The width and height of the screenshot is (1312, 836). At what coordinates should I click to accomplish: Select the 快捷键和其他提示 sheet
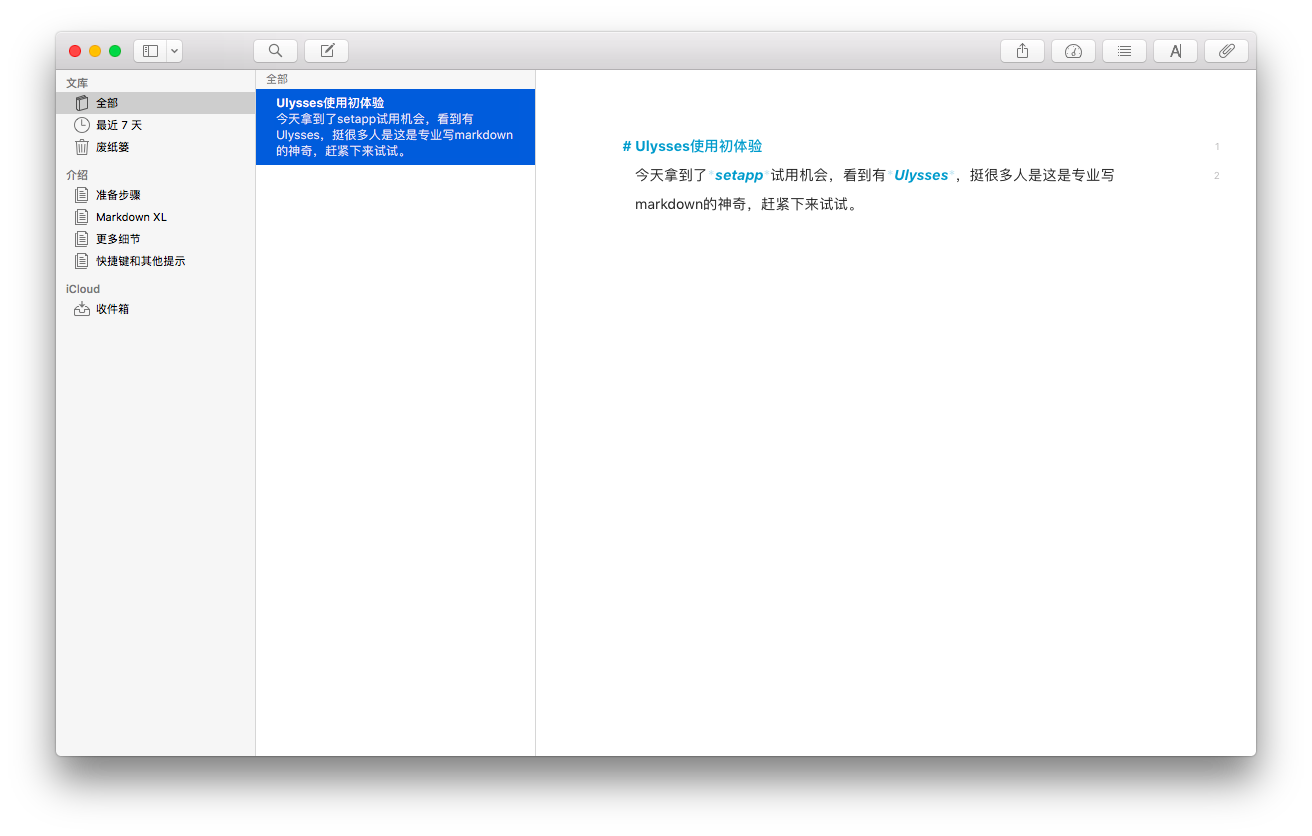[145, 260]
